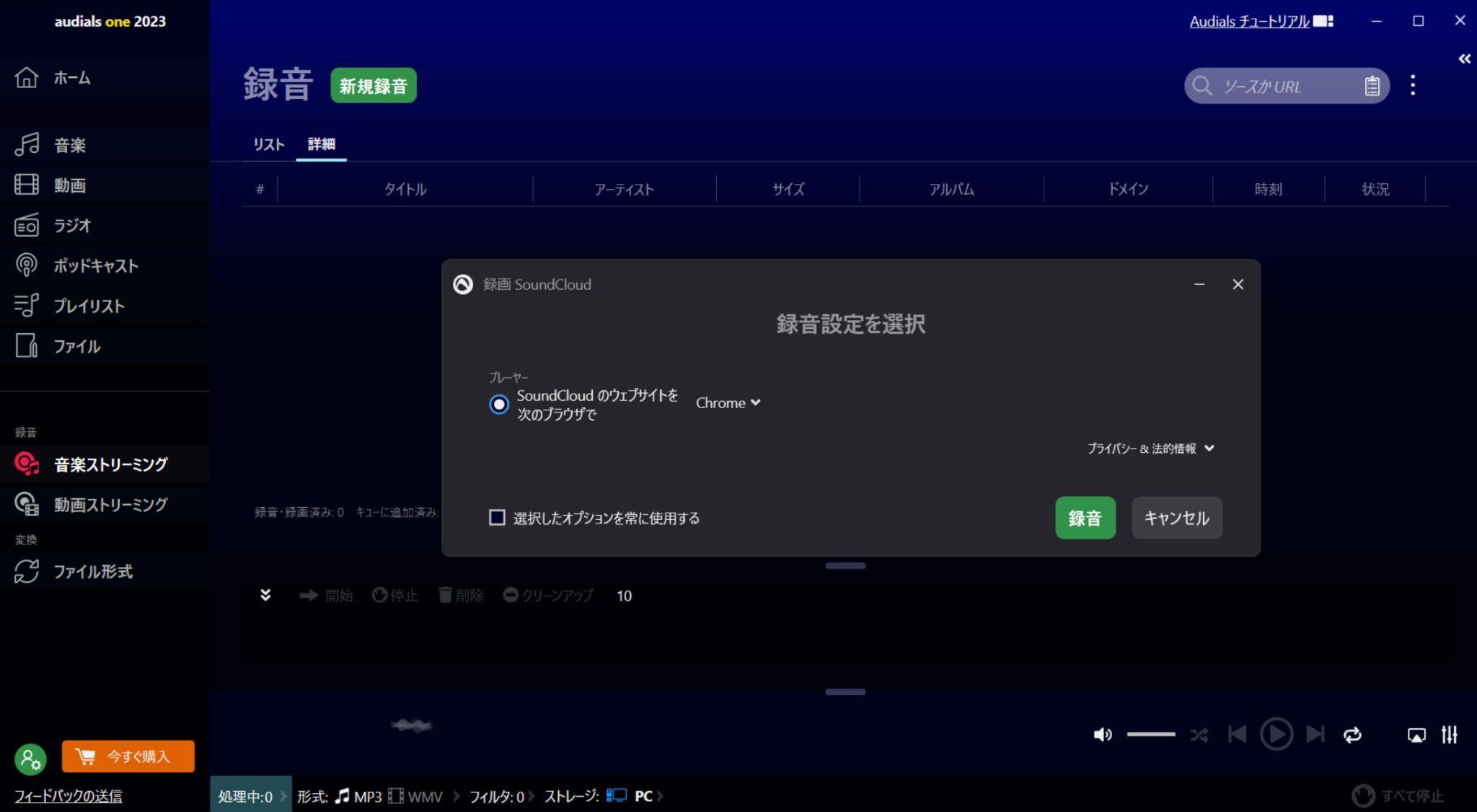Collapse the queue panel with double chevron
This screenshot has width=1477, height=812.
(265, 595)
